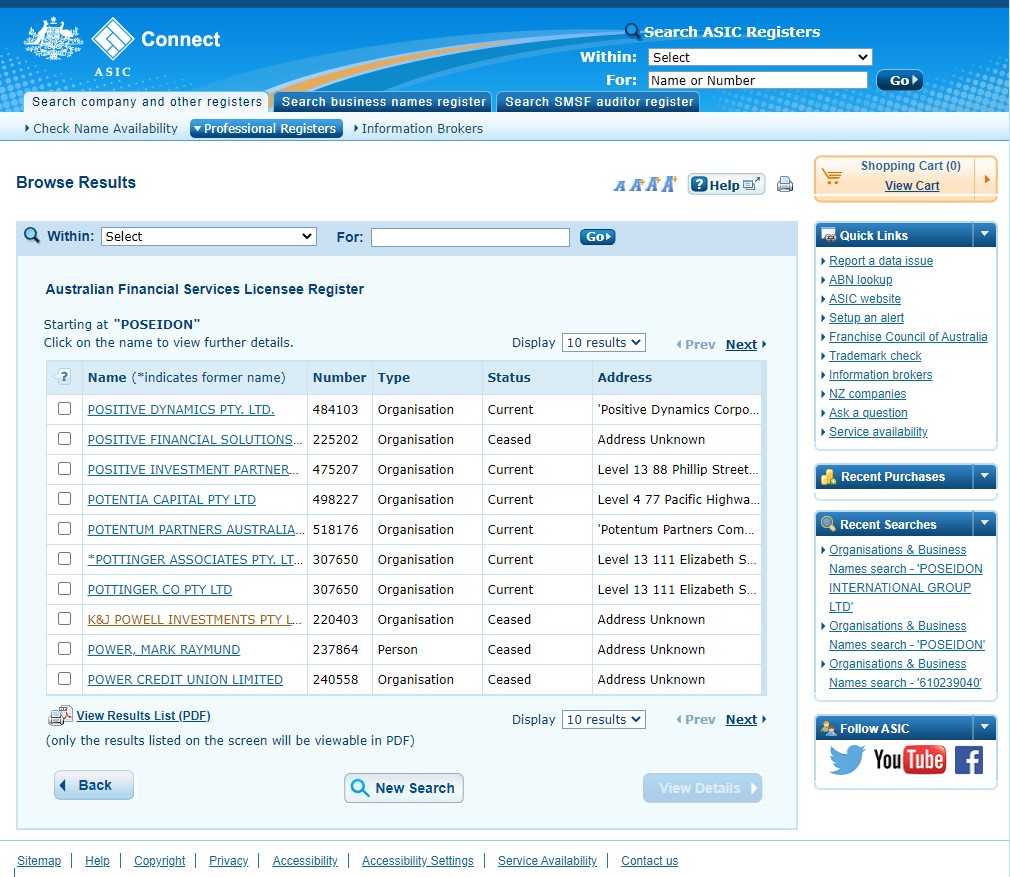Screen dimensions: 1010x877
Task: Open the top Display 10 results dropdown
Action: (x=604, y=343)
